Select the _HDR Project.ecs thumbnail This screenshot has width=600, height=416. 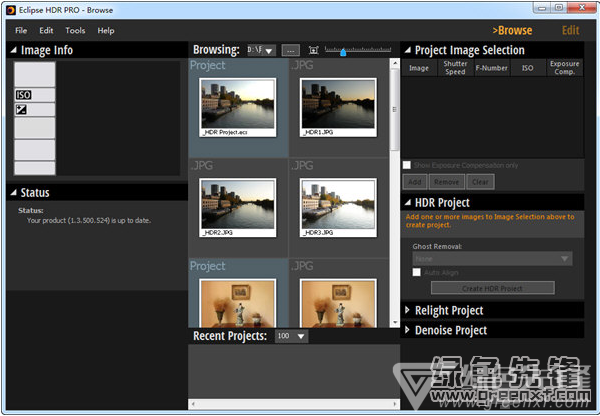[x=238, y=108]
